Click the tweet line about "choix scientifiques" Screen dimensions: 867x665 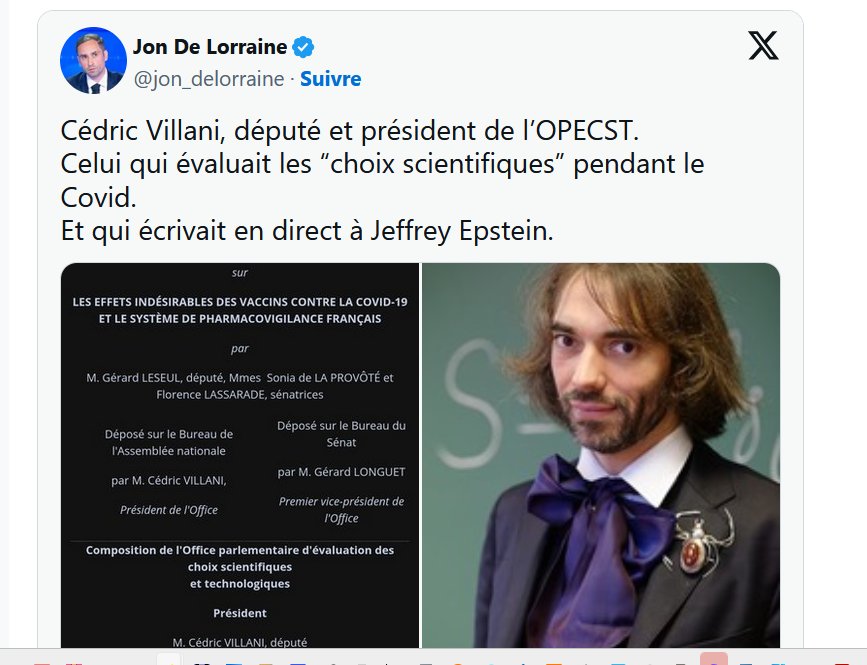(x=383, y=163)
